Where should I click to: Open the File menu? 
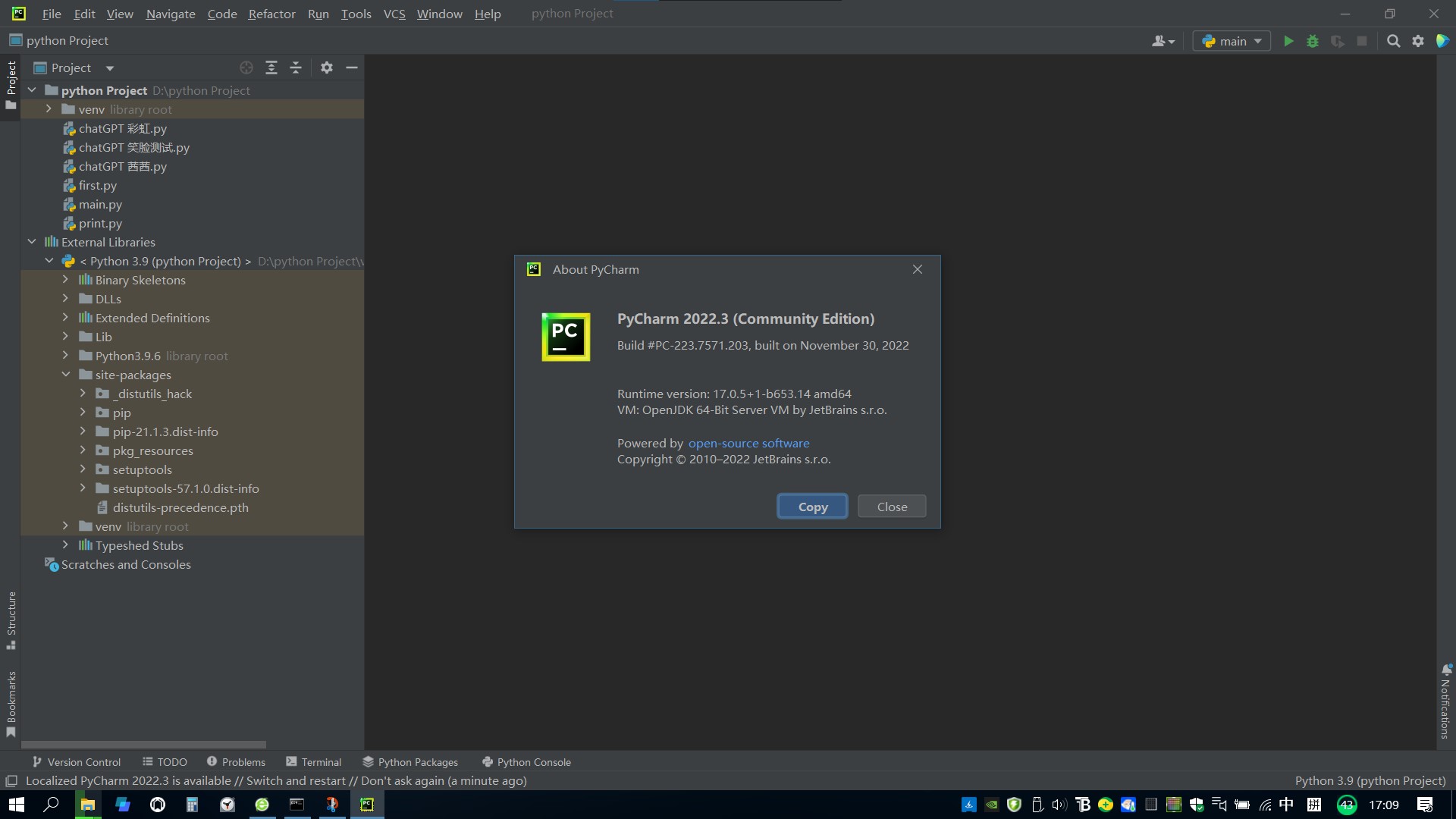coord(52,14)
